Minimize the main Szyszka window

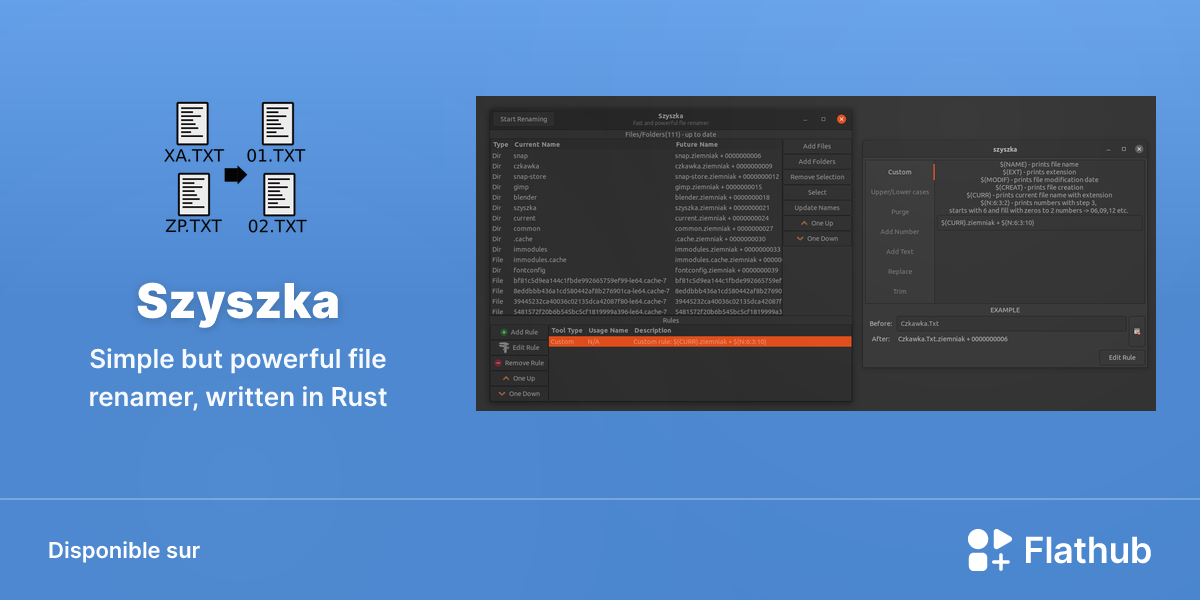805,119
